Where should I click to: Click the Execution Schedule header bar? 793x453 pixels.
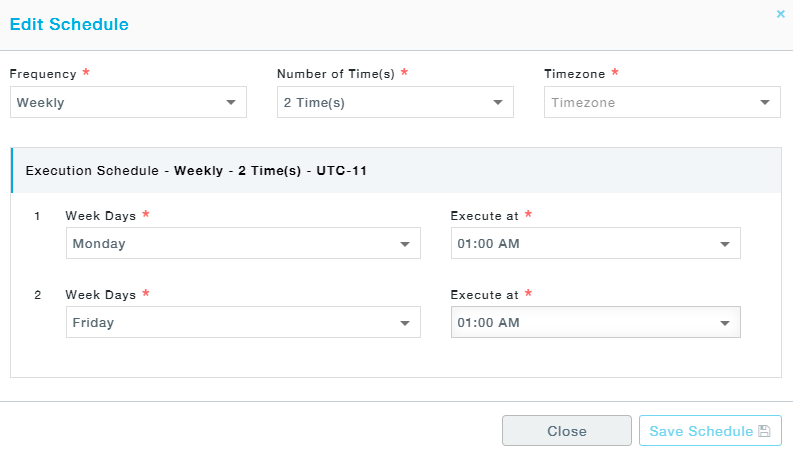point(396,170)
